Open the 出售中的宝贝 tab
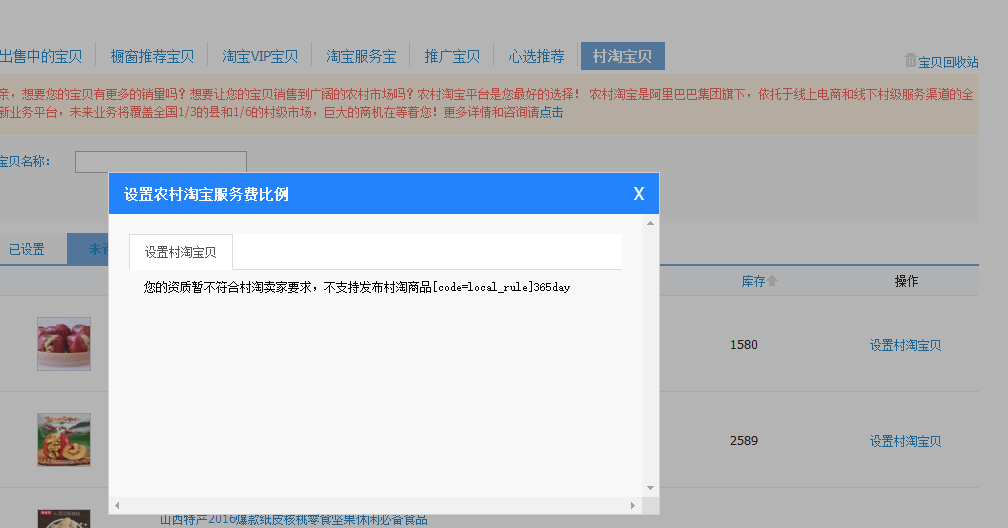 41,57
